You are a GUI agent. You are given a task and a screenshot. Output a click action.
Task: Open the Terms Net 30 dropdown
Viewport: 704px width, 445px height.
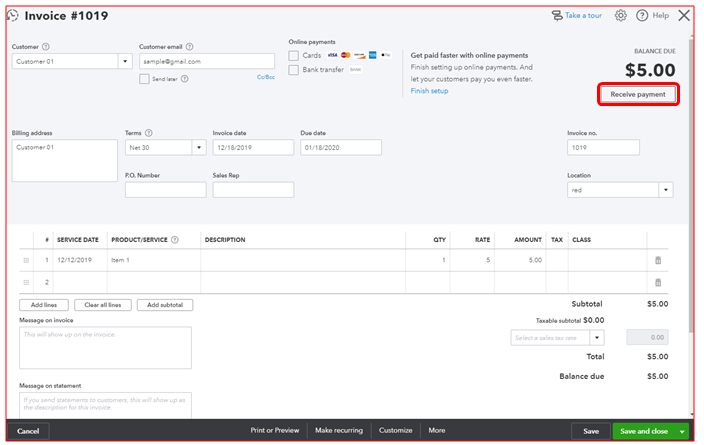(x=199, y=147)
